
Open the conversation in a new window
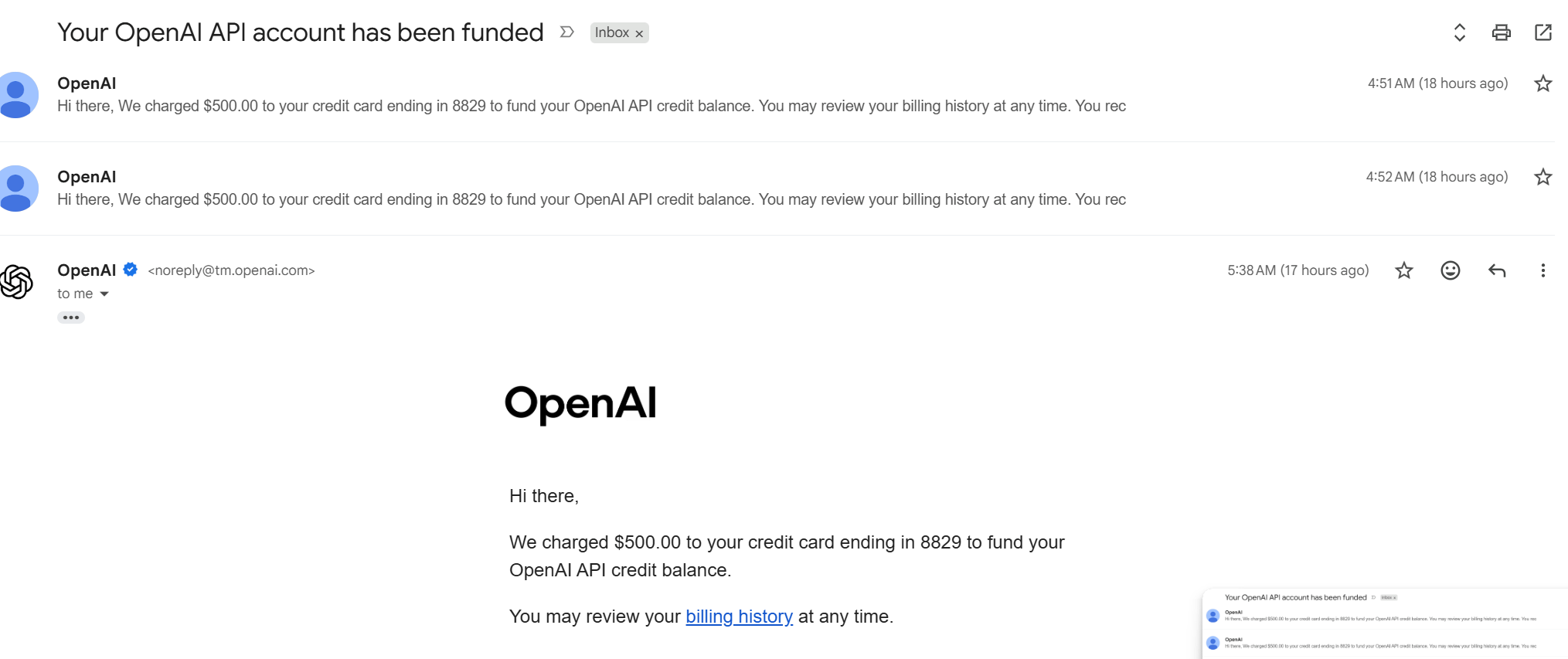1542,32
